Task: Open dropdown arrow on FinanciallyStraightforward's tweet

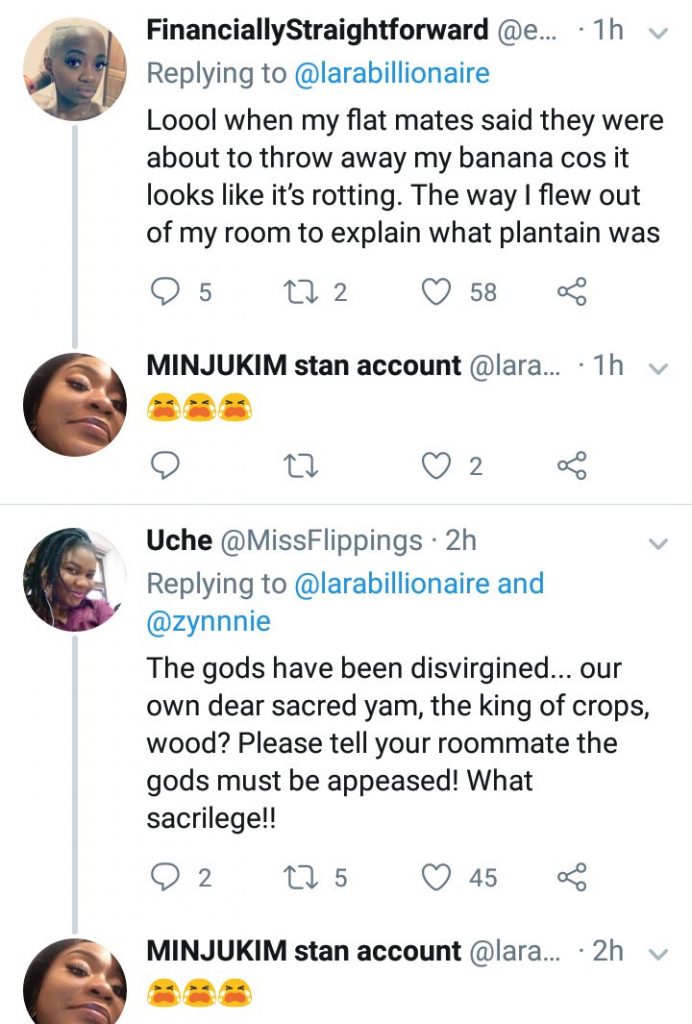Action: [x=658, y=33]
